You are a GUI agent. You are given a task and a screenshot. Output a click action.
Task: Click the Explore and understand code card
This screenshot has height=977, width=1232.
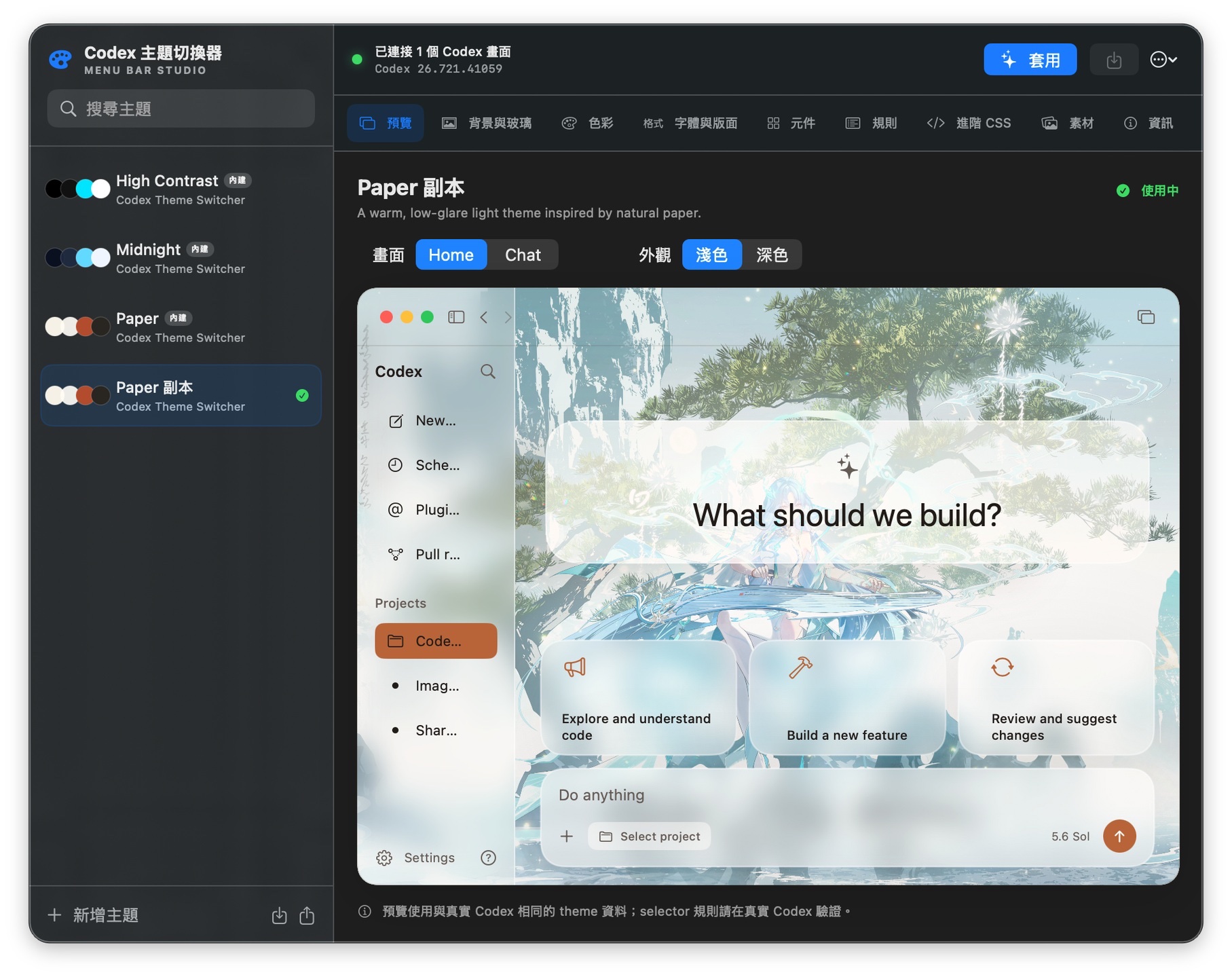(x=639, y=697)
